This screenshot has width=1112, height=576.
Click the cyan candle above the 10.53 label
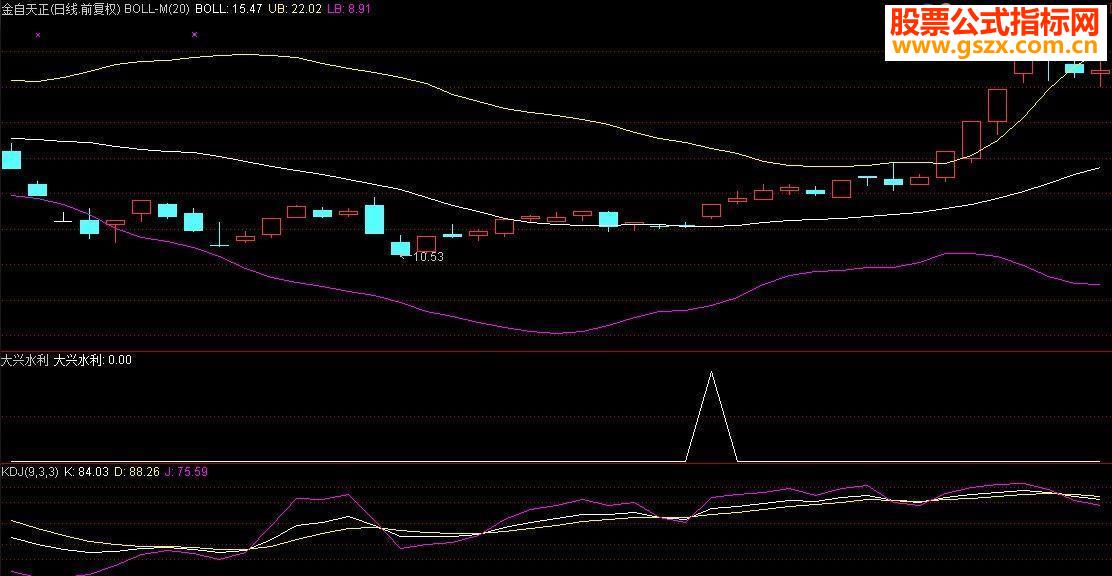click(401, 248)
